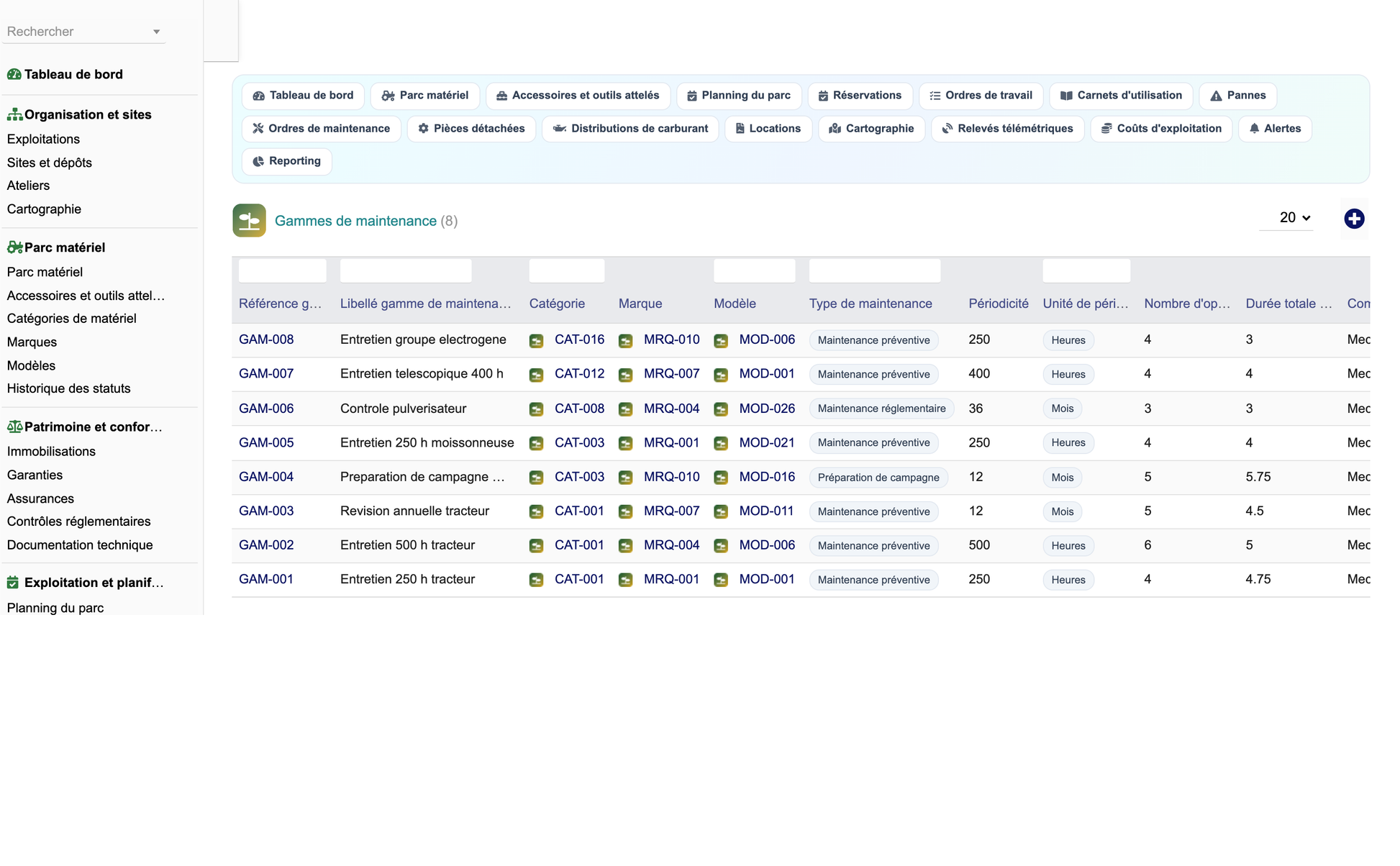
Task: Click brand icon next to MRQ-010 in GAM-008 row
Action: (x=625, y=340)
